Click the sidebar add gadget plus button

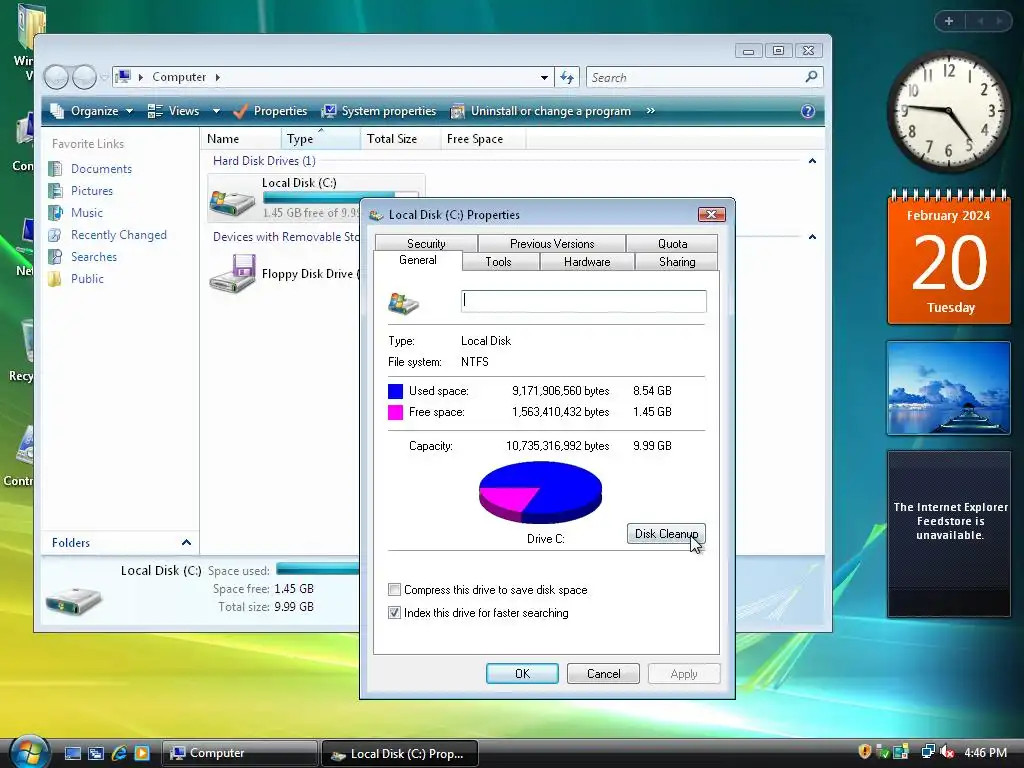[x=949, y=21]
